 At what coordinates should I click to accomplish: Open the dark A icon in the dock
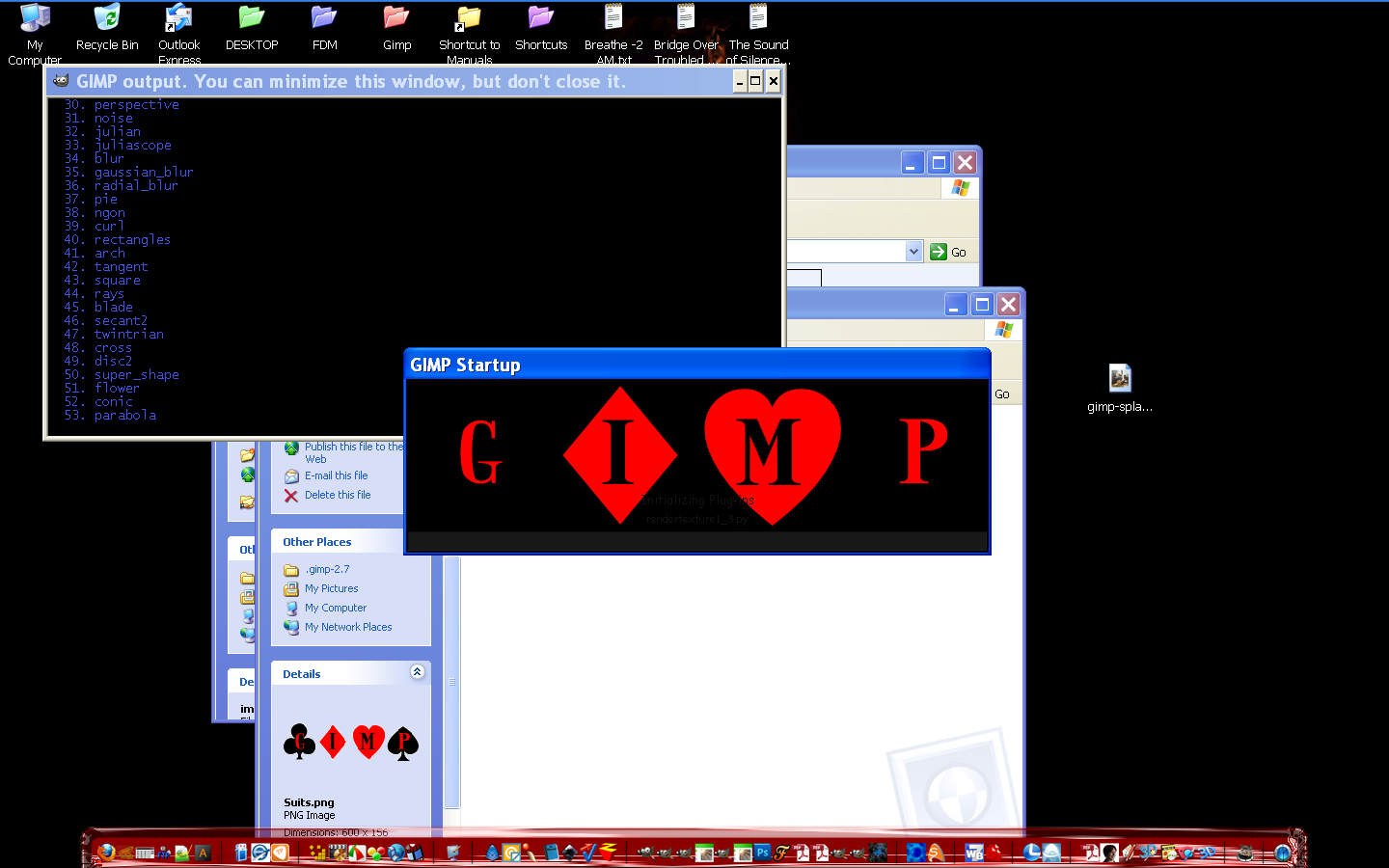click(x=203, y=853)
